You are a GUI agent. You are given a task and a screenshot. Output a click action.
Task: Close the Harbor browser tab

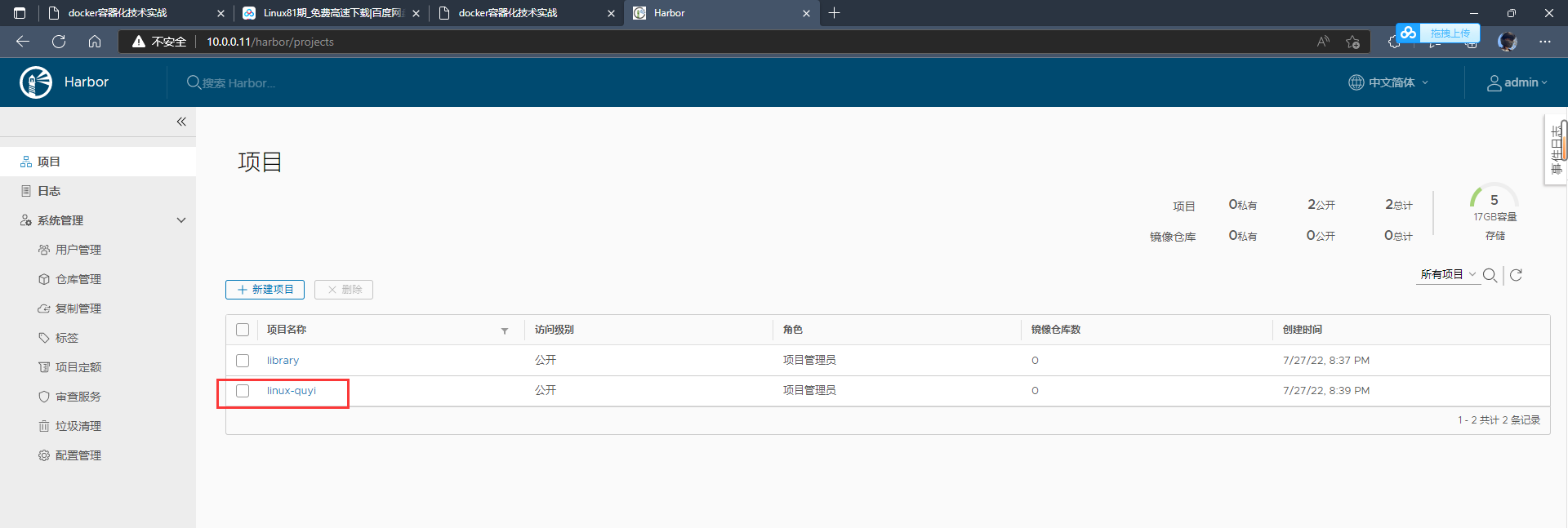click(x=806, y=13)
